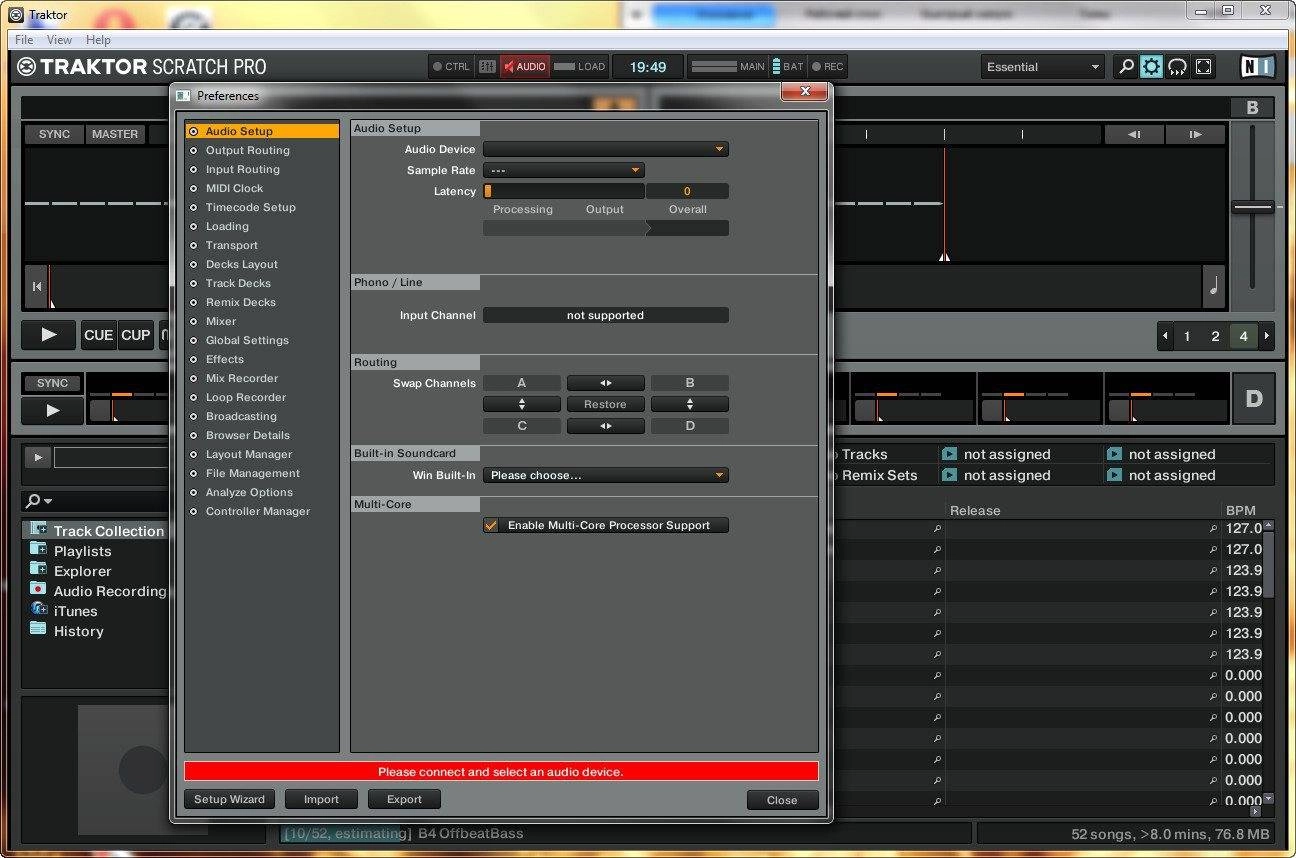The image size is (1296, 858).
Task: Click the swap C and D channels arrow button
Action: 606,426
